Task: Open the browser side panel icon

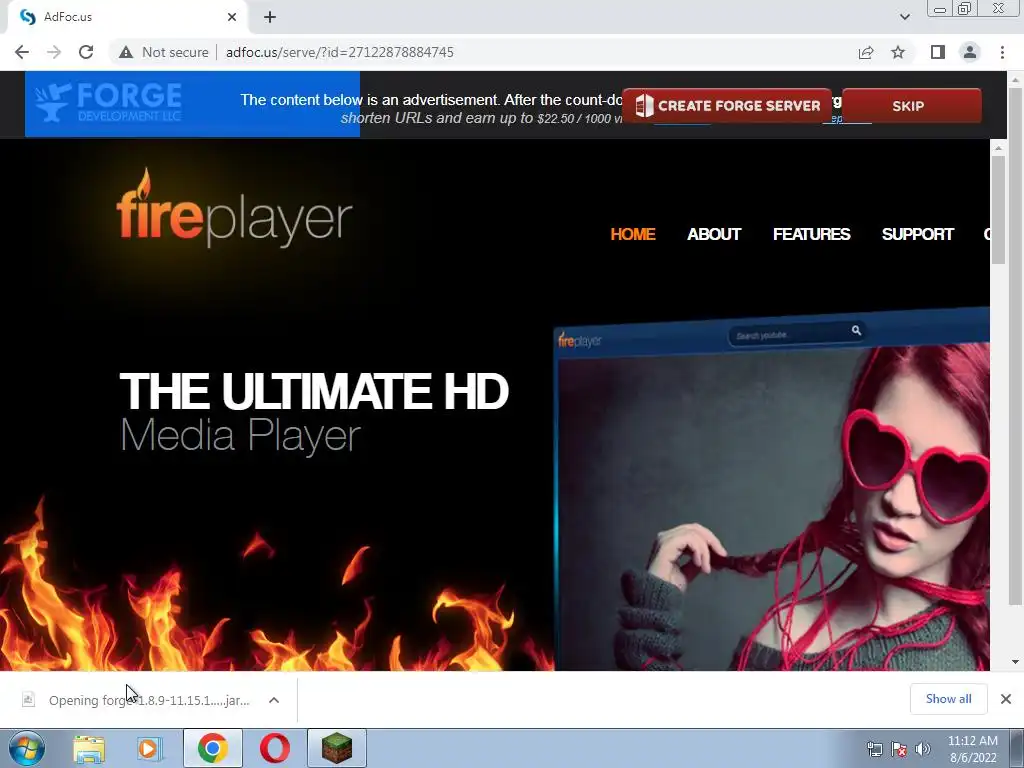Action: 938,52
